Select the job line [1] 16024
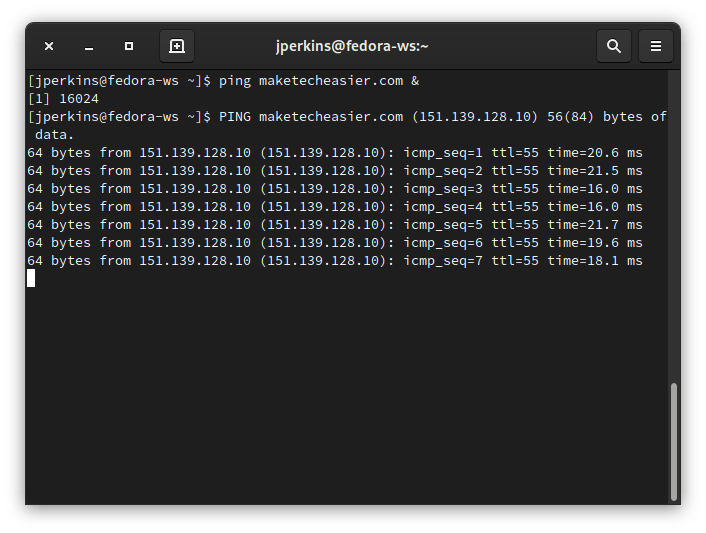Image resolution: width=706 pixels, height=533 pixels. click(x=63, y=99)
